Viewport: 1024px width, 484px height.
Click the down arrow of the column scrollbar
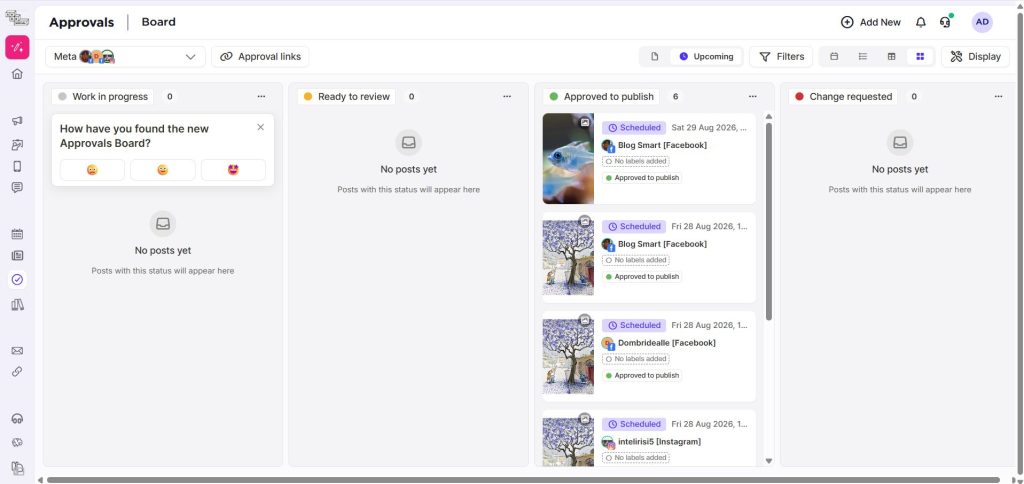point(769,461)
